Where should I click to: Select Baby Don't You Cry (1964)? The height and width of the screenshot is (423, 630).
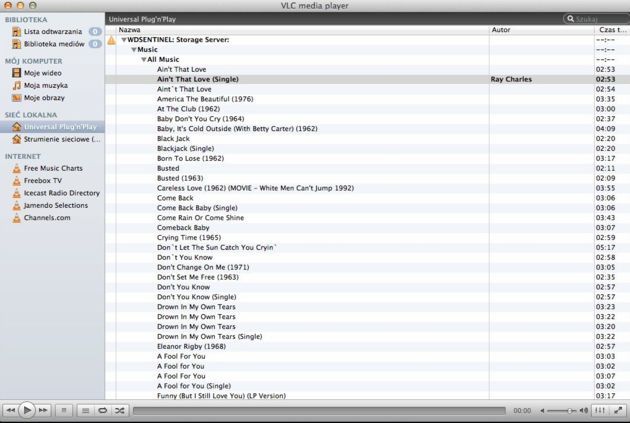(200, 119)
